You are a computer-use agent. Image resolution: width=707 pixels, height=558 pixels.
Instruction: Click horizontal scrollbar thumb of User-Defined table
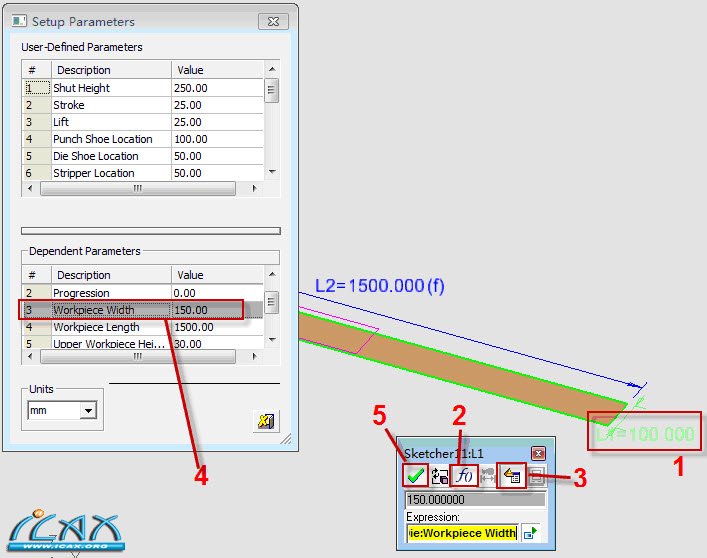point(138,188)
